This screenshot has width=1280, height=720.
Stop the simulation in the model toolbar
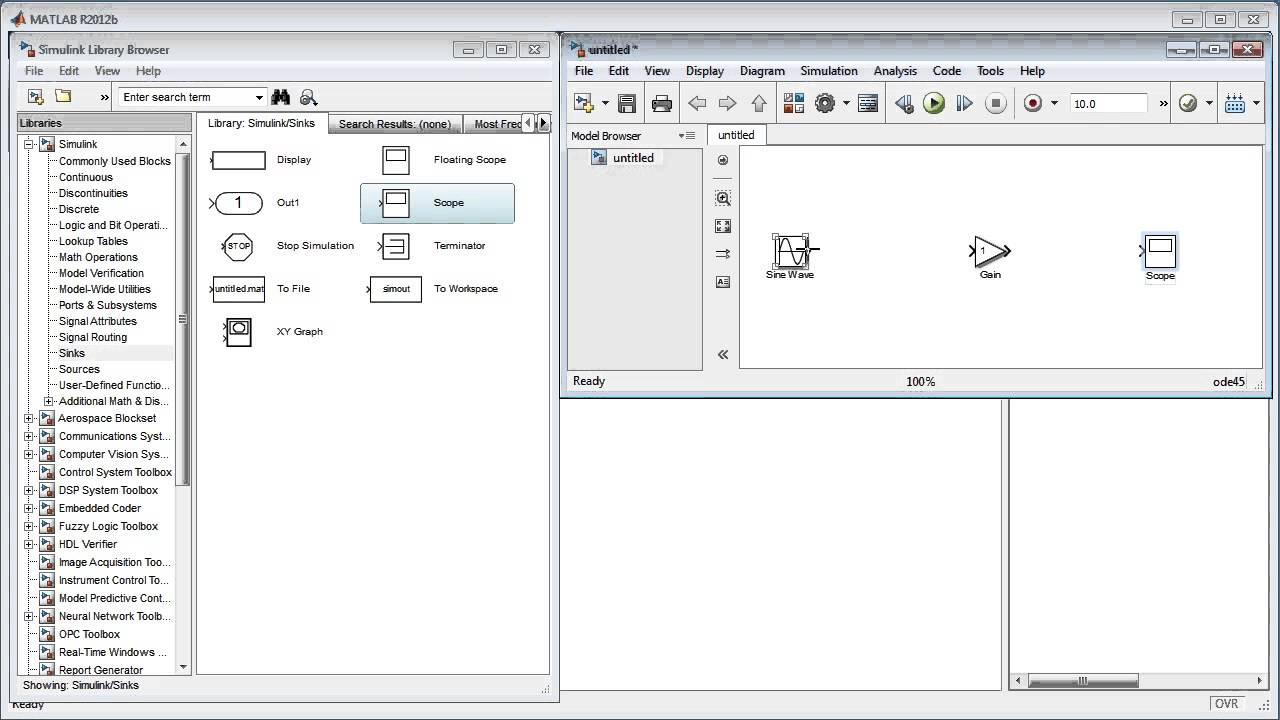[995, 103]
